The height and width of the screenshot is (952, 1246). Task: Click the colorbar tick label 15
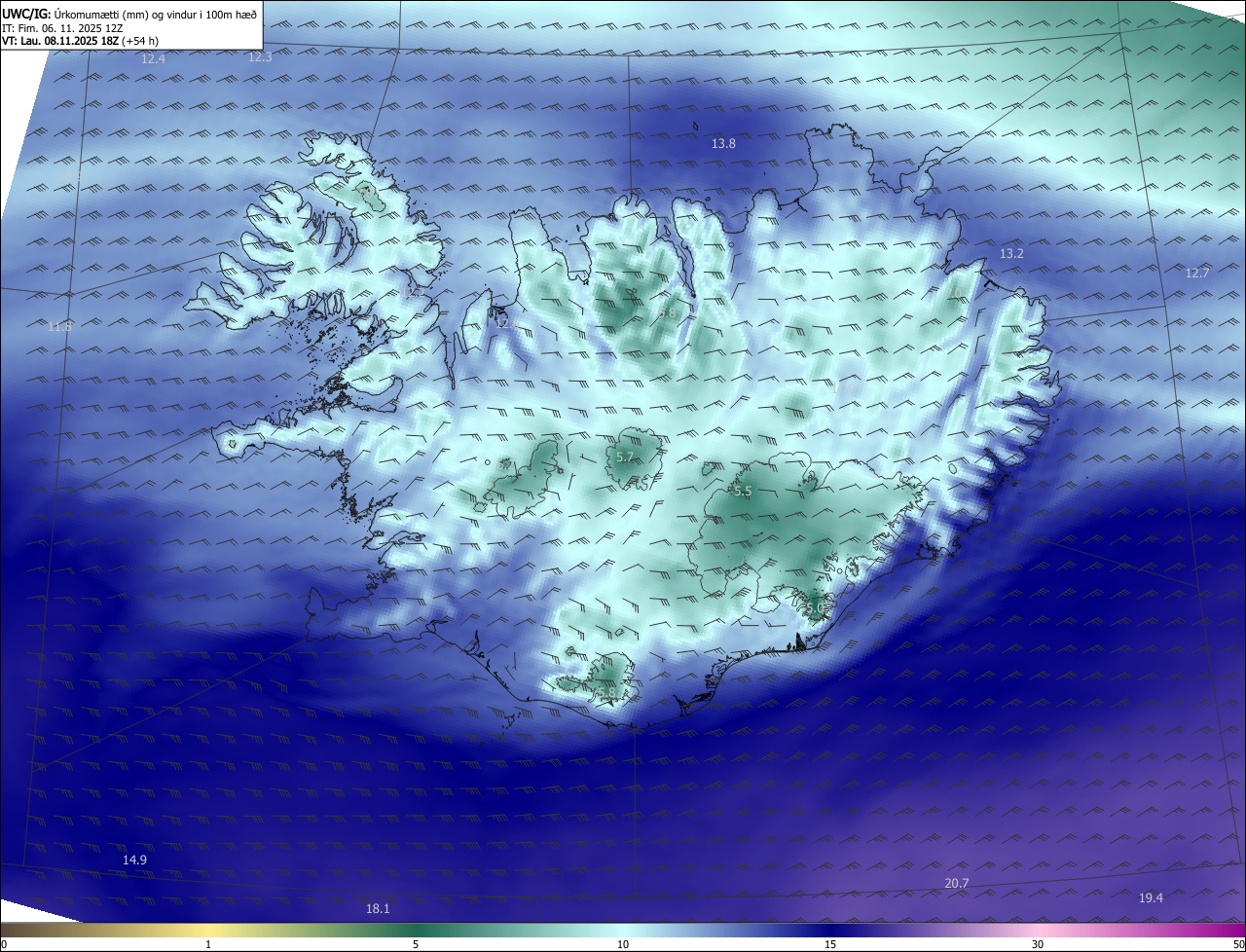tap(830, 944)
